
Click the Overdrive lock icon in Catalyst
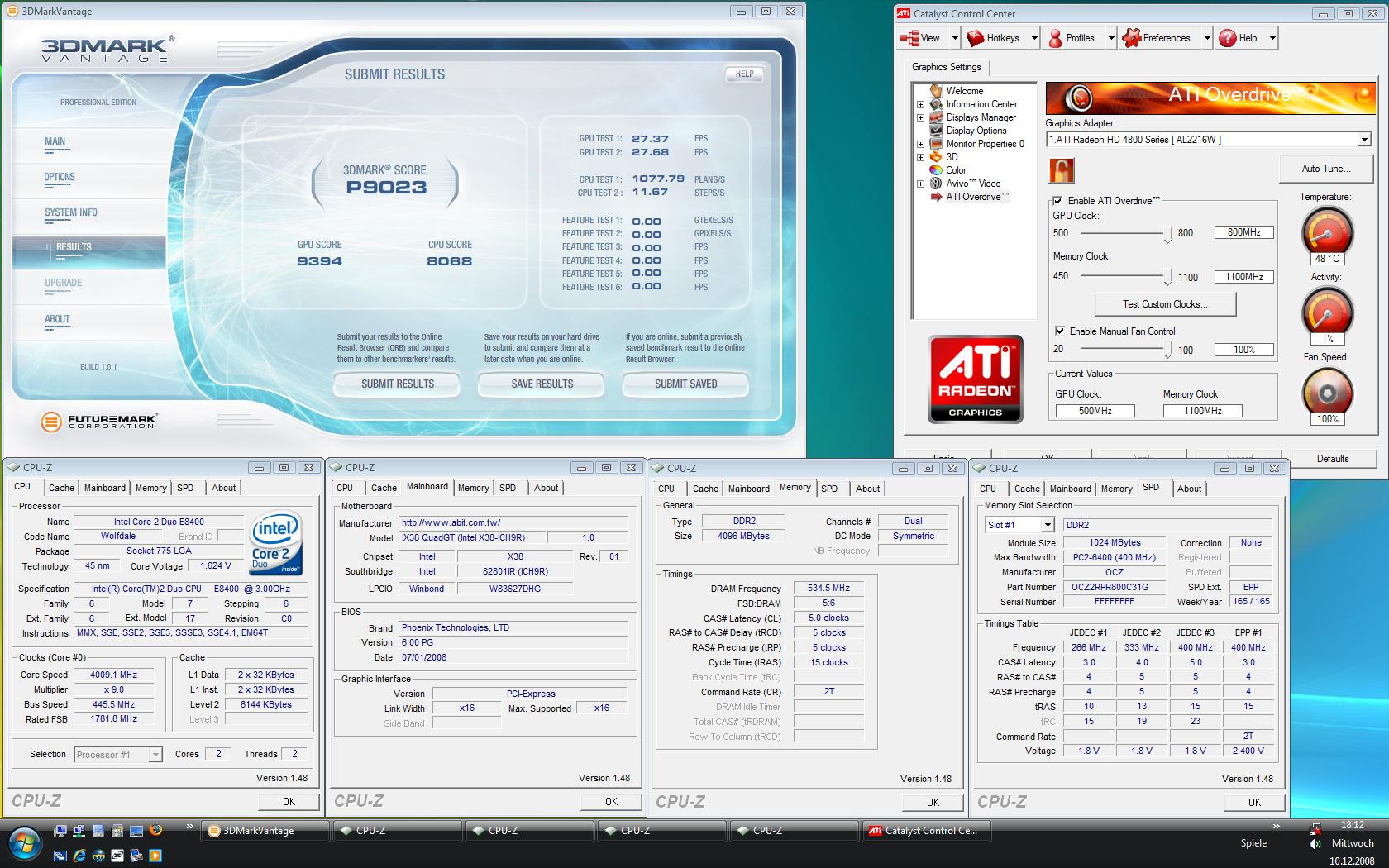pos(1062,170)
